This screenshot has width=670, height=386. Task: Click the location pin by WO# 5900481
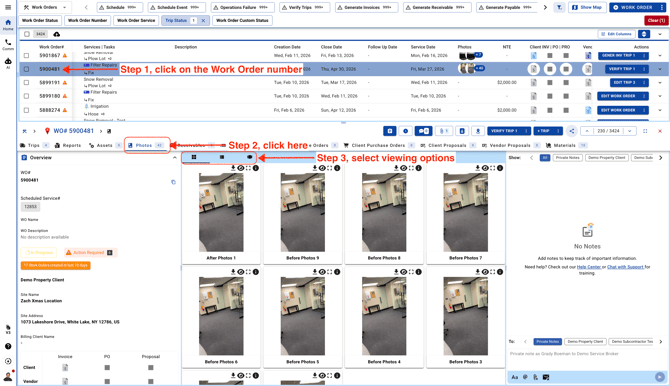tap(47, 131)
